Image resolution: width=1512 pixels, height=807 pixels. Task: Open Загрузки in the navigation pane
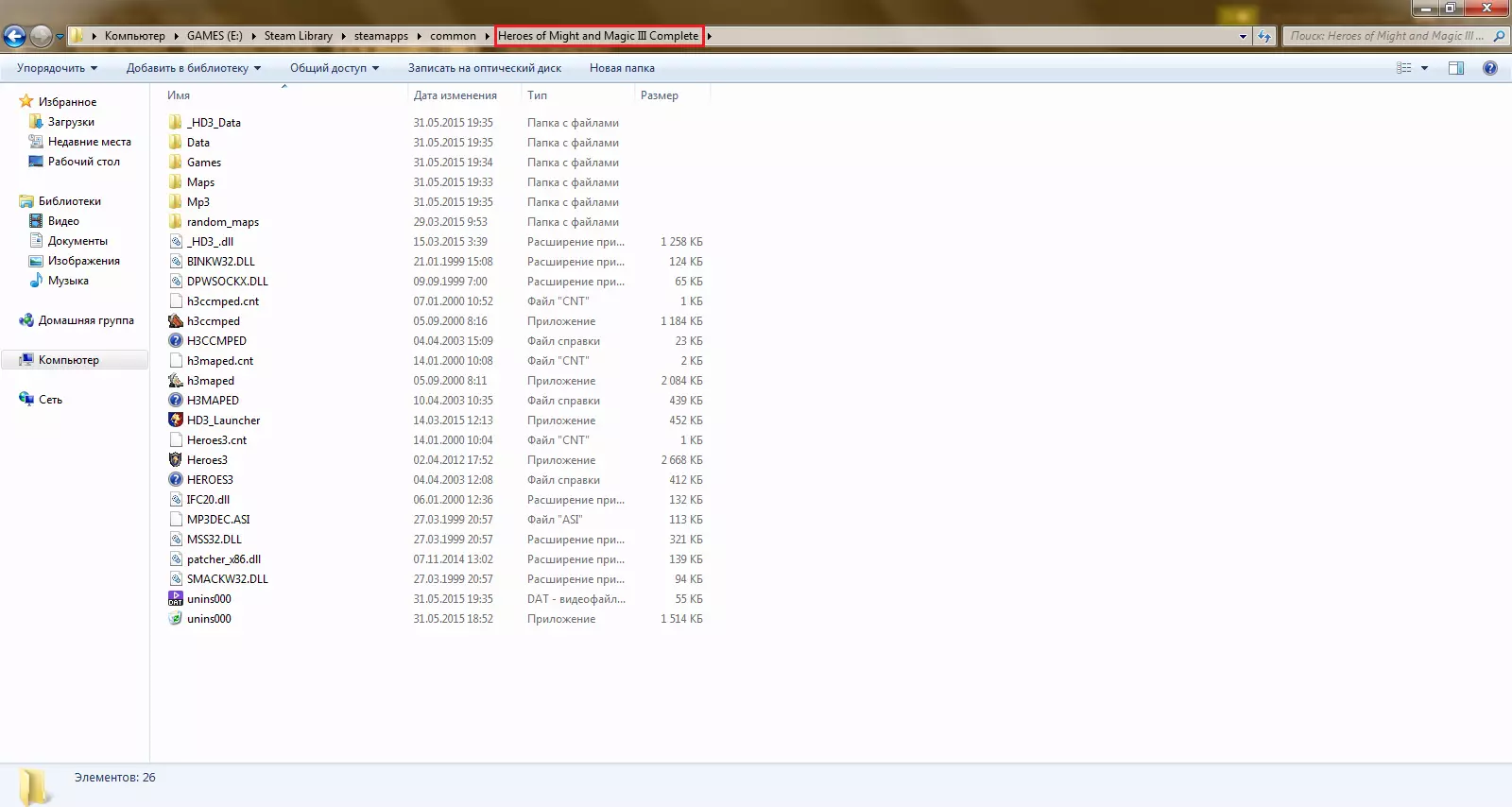click(71, 122)
